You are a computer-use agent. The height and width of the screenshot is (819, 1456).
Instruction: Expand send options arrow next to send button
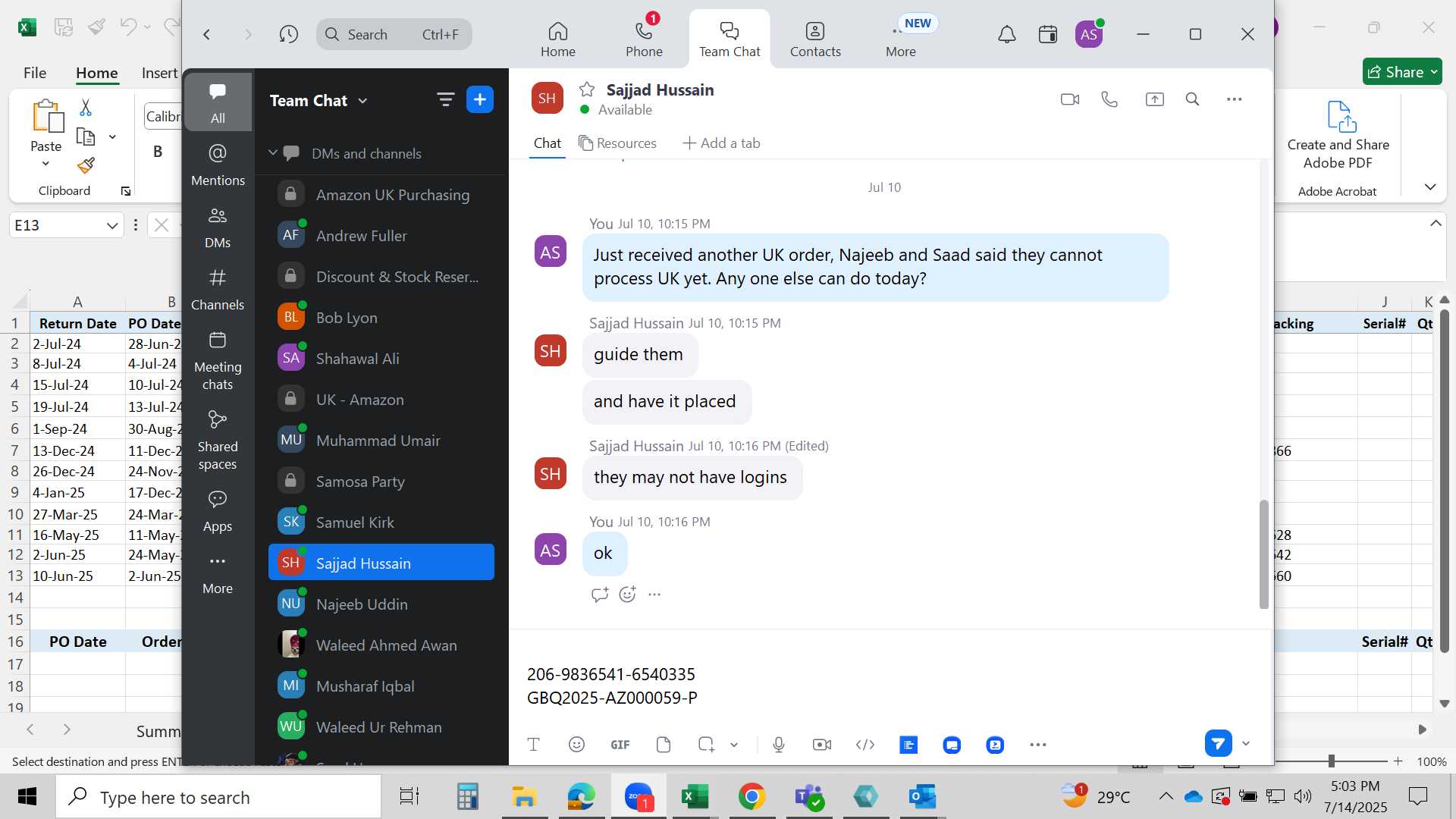tap(1245, 743)
